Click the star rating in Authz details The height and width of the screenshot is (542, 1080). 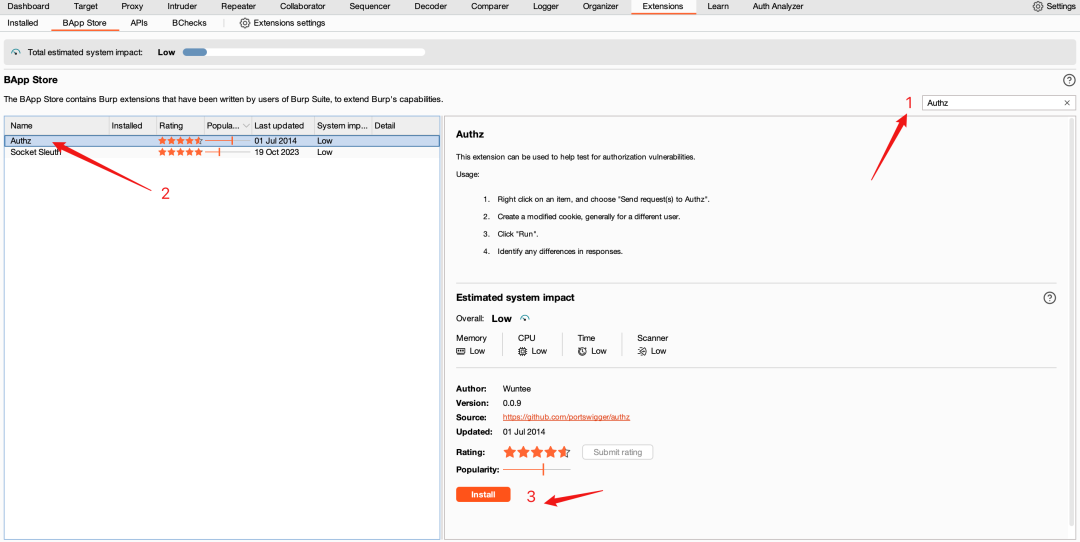tap(537, 452)
